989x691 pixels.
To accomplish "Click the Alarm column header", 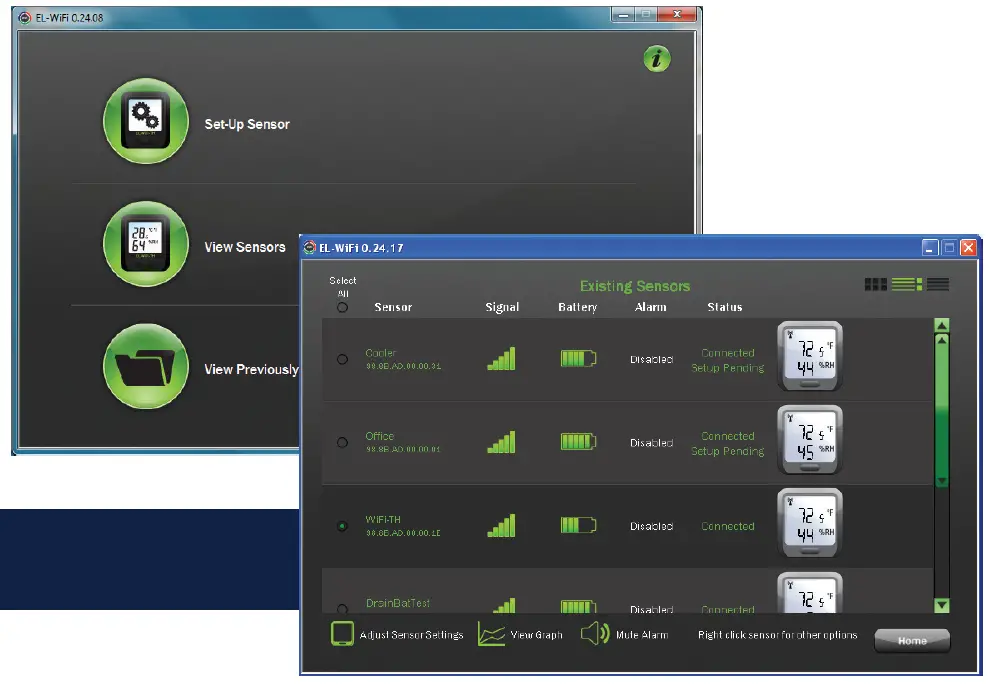I will pos(650,307).
